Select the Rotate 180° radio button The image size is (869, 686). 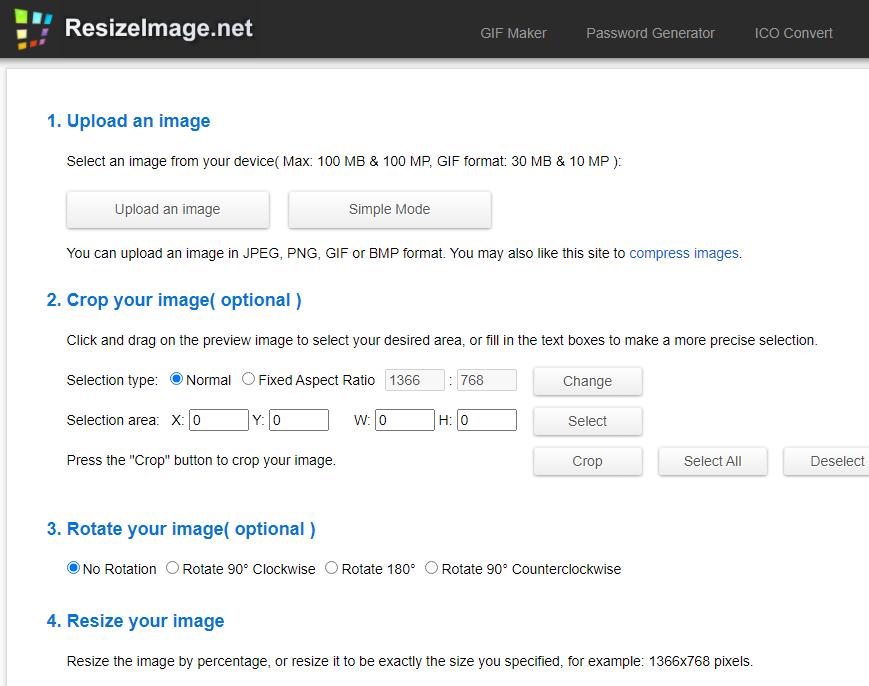(x=332, y=568)
